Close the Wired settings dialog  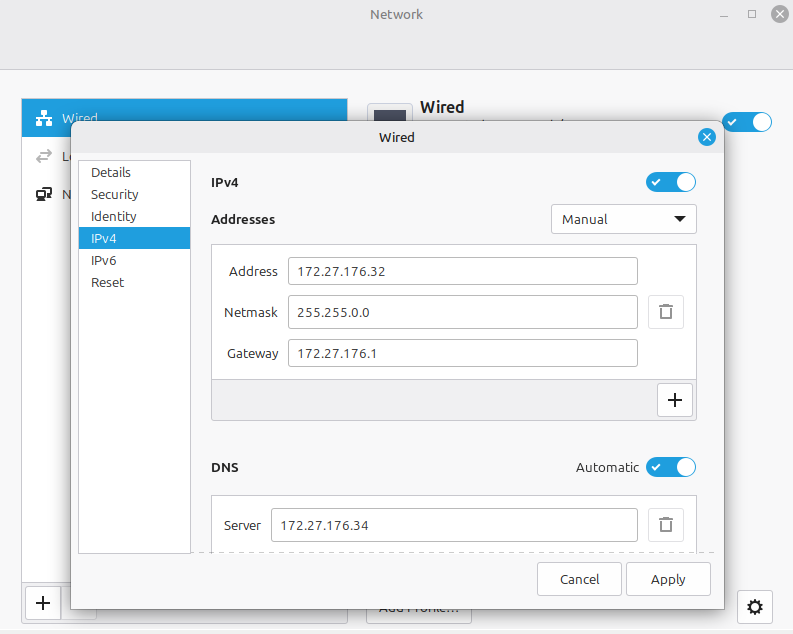pos(707,137)
